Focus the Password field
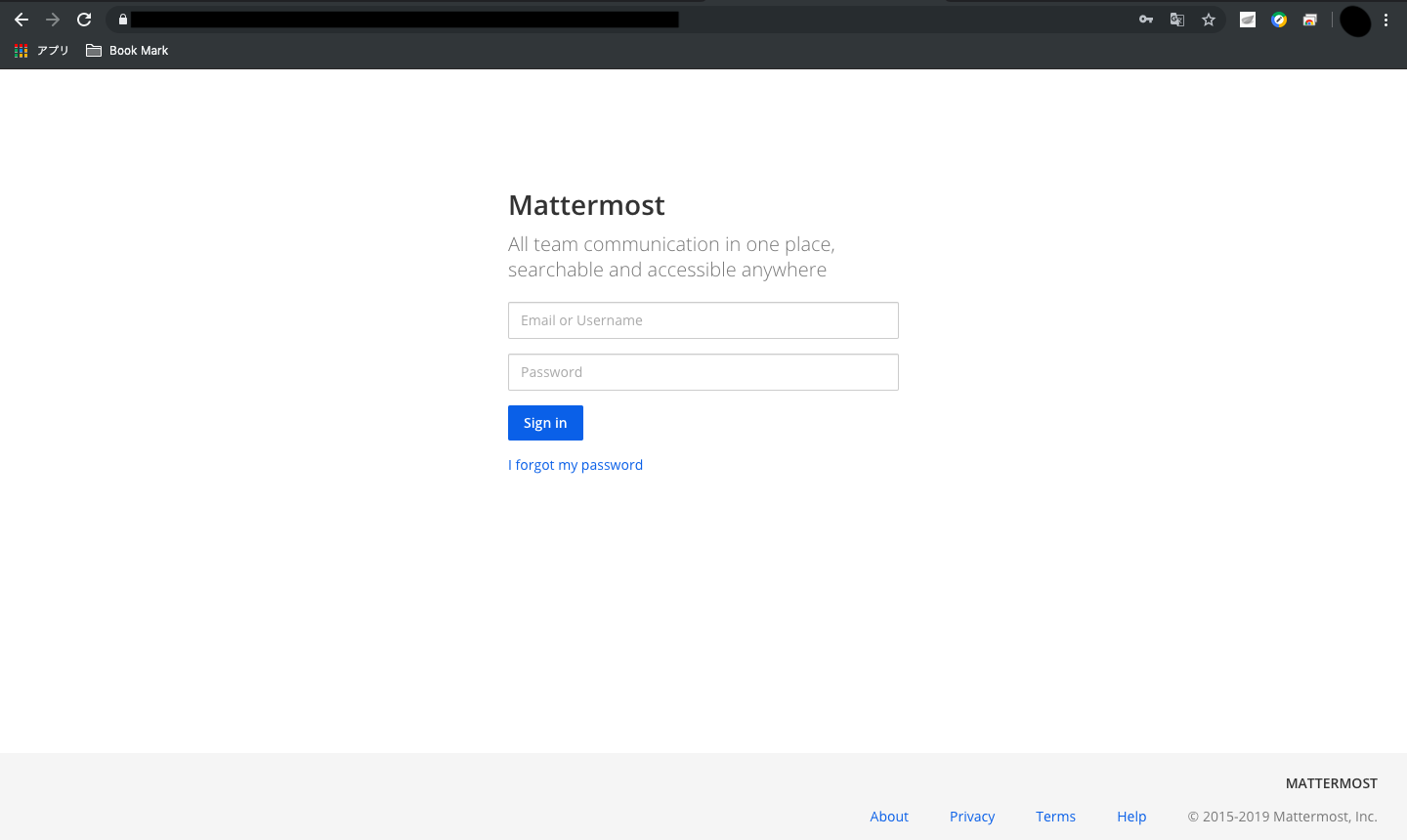Image resolution: width=1407 pixels, height=840 pixels. (x=703, y=372)
